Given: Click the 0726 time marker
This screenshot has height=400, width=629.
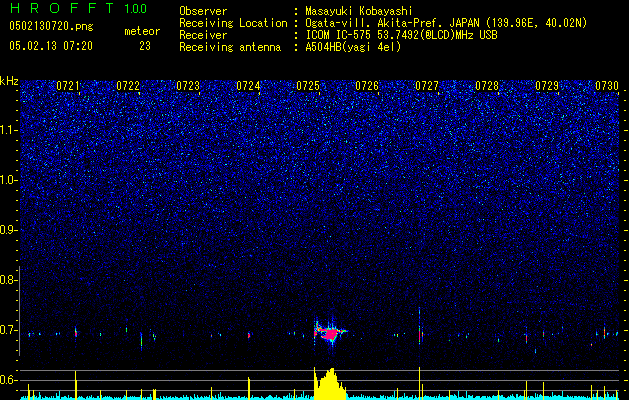Looking at the screenshot, I should (367, 86).
